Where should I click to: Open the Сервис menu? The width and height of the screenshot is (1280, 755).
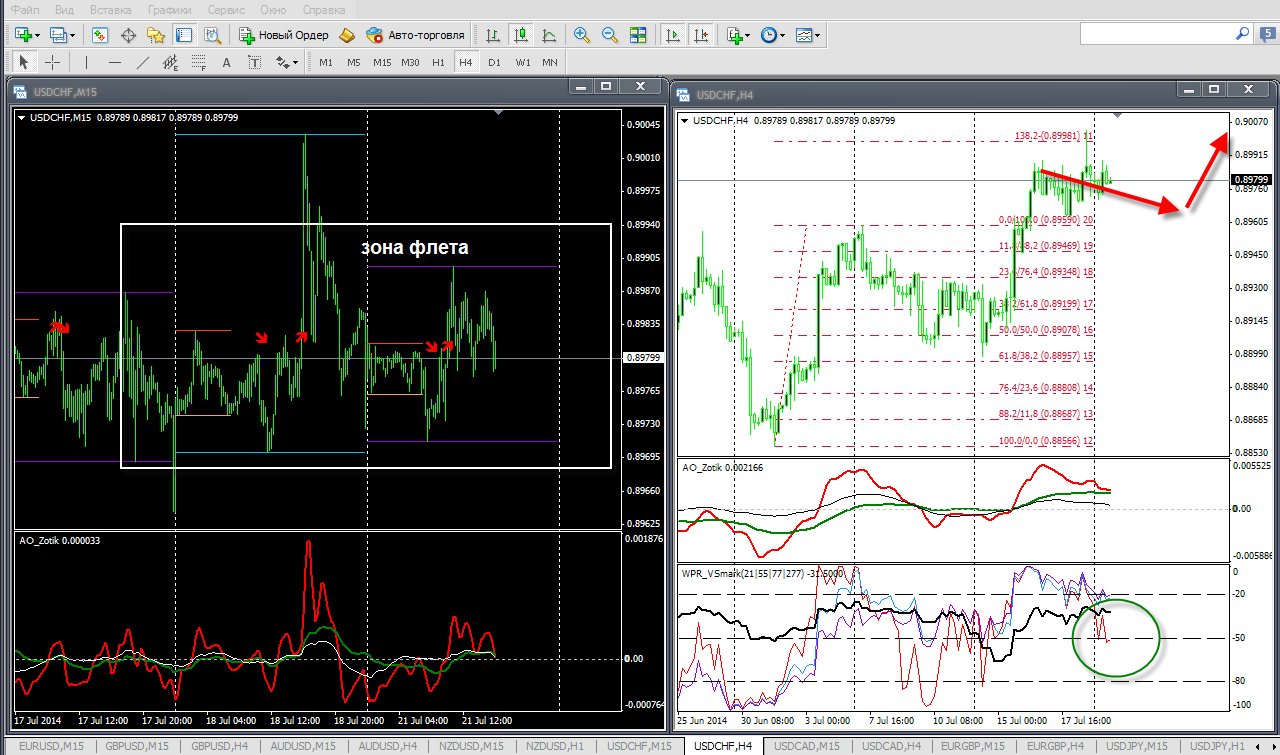coord(227,9)
